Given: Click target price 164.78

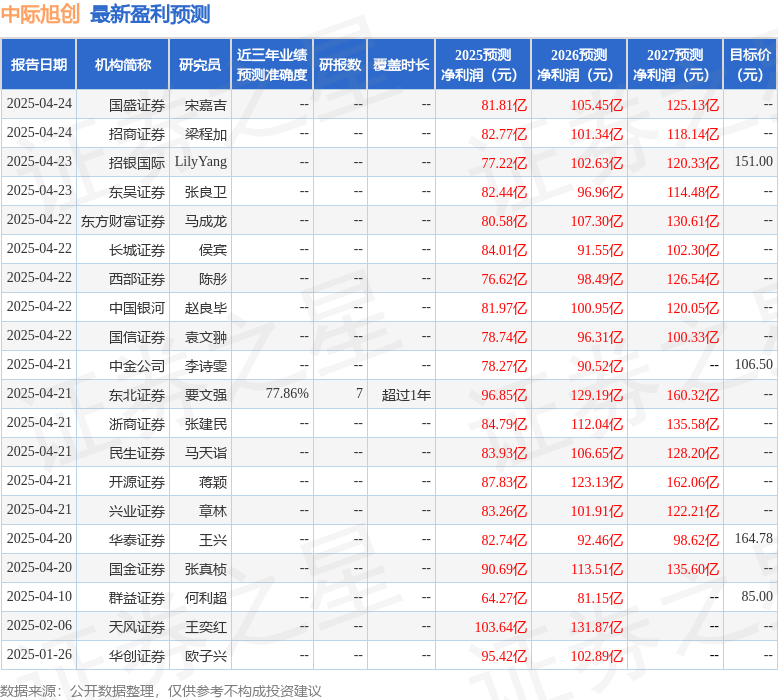Looking at the screenshot, I should click(x=754, y=538).
